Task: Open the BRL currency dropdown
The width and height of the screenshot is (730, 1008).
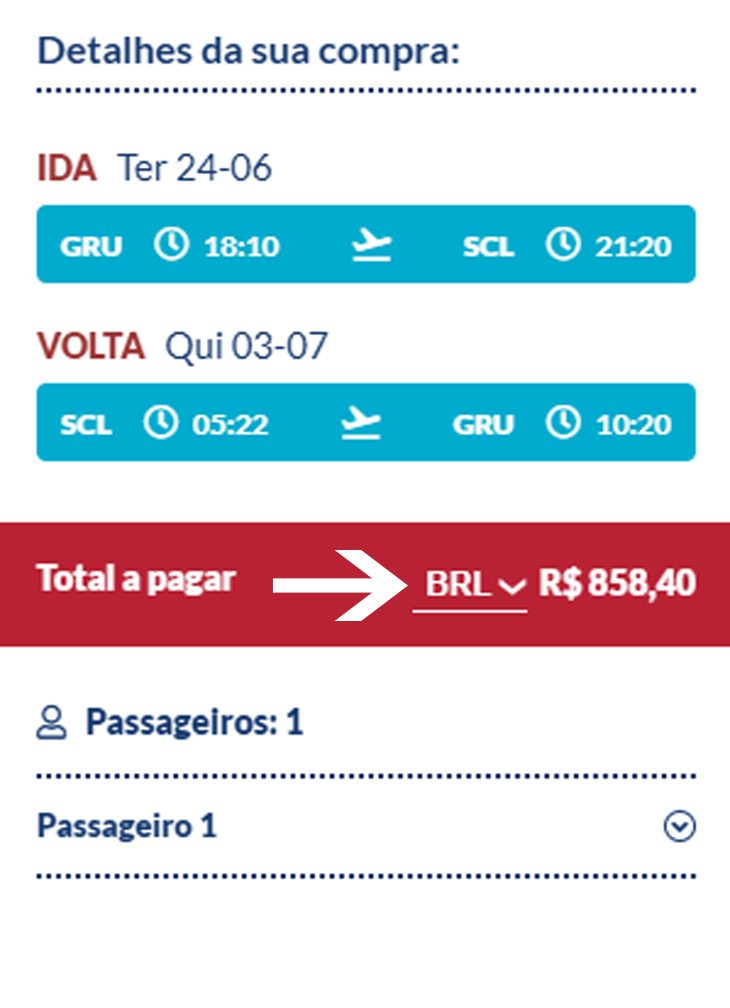Action: 470,585
